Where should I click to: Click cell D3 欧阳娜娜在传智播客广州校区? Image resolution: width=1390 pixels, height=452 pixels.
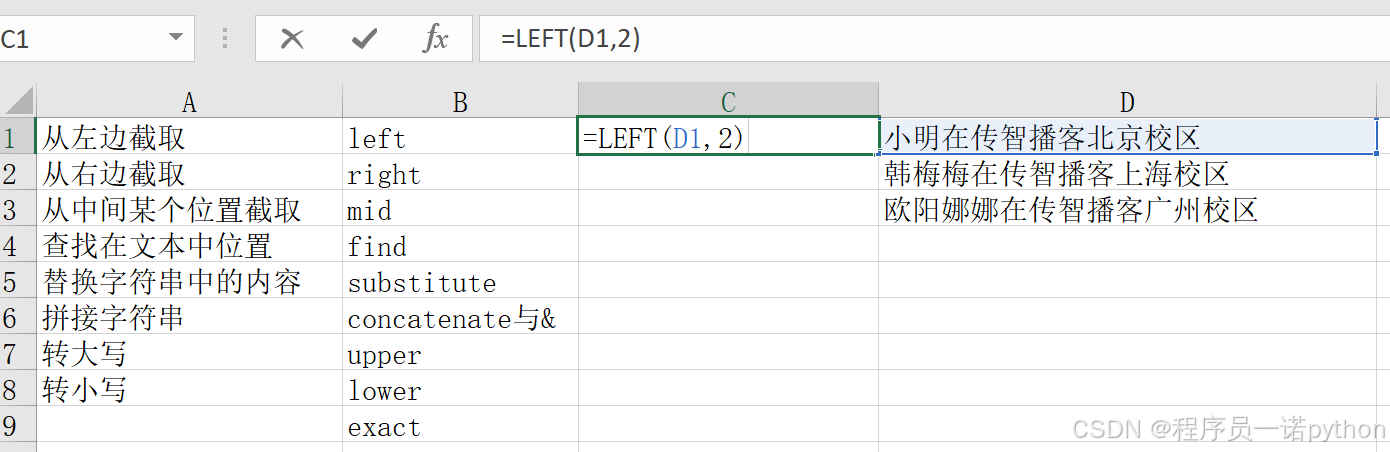[1128, 208]
